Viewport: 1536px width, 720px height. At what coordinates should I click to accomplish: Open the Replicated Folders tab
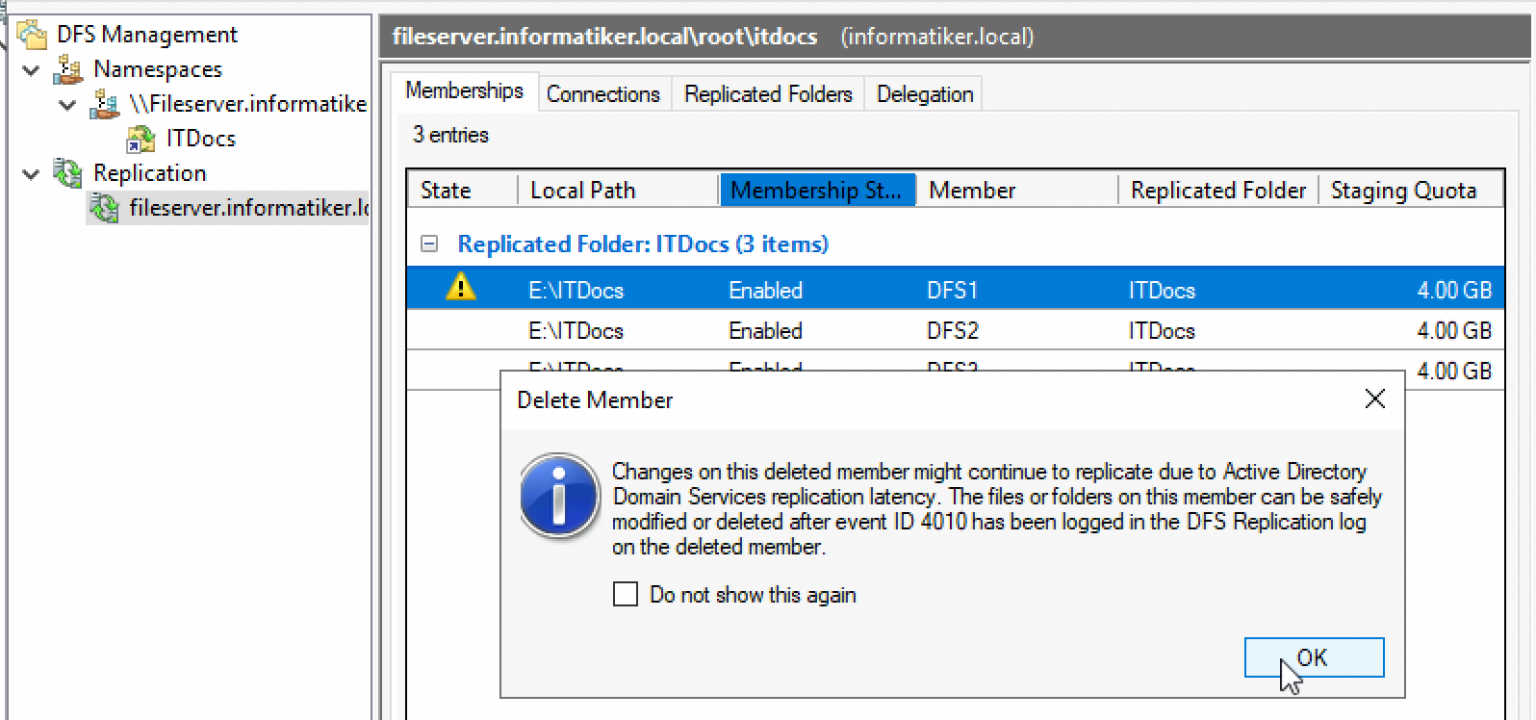pyautogui.click(x=767, y=93)
